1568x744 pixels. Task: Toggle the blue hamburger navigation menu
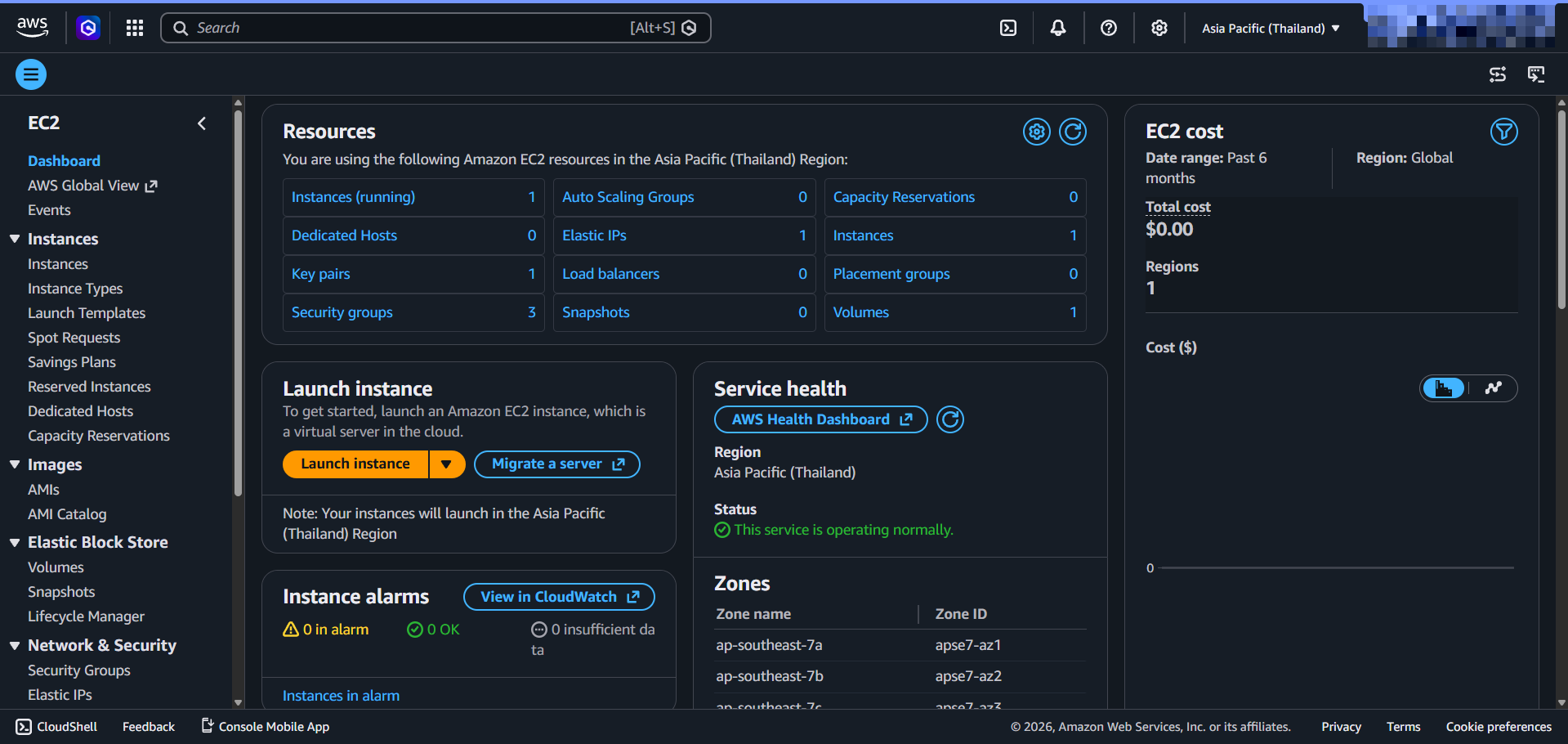click(31, 74)
